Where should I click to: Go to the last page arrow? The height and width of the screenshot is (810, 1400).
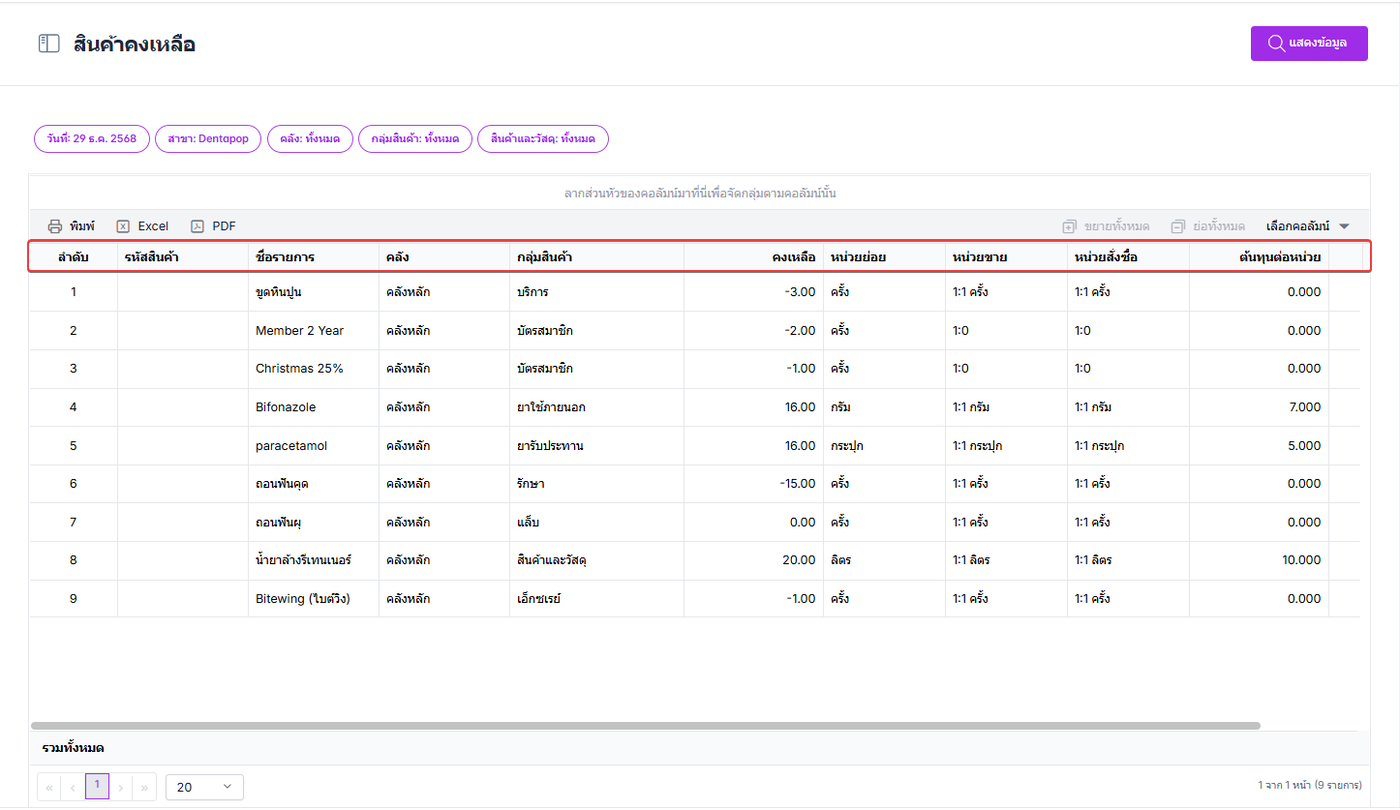(x=145, y=787)
